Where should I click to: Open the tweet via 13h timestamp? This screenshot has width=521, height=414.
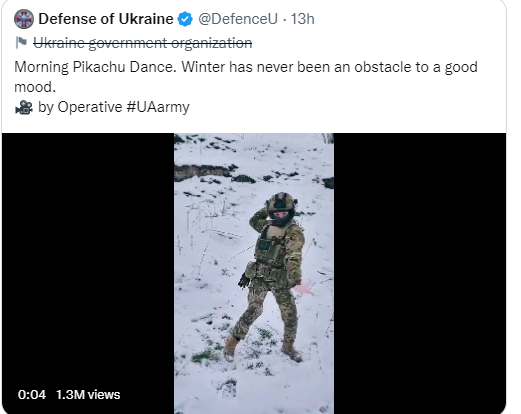302,19
